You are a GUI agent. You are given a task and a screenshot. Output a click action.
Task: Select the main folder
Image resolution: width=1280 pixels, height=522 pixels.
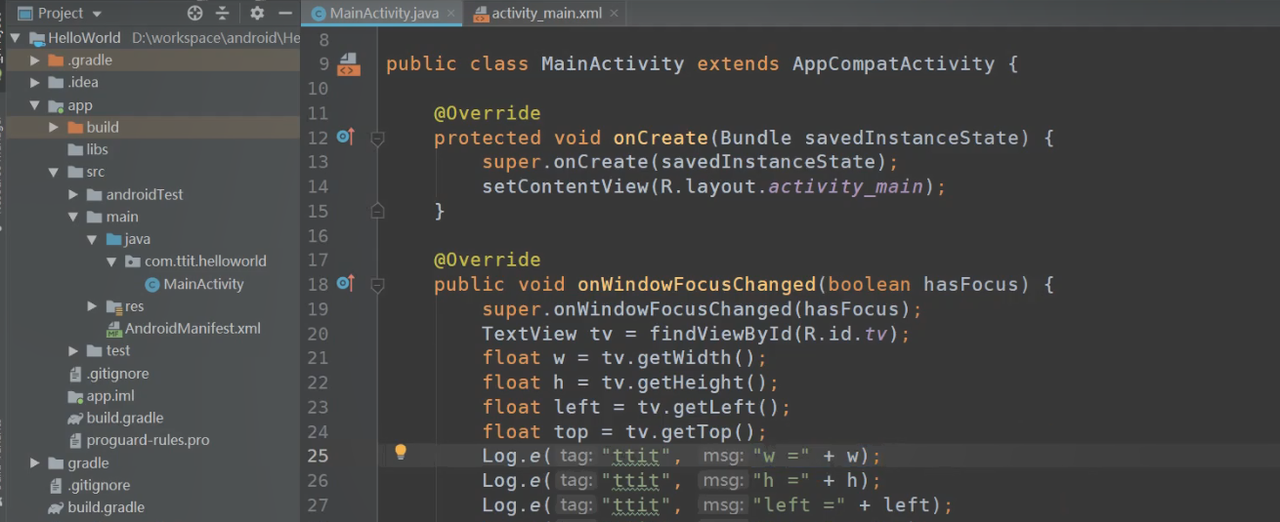pos(122,216)
